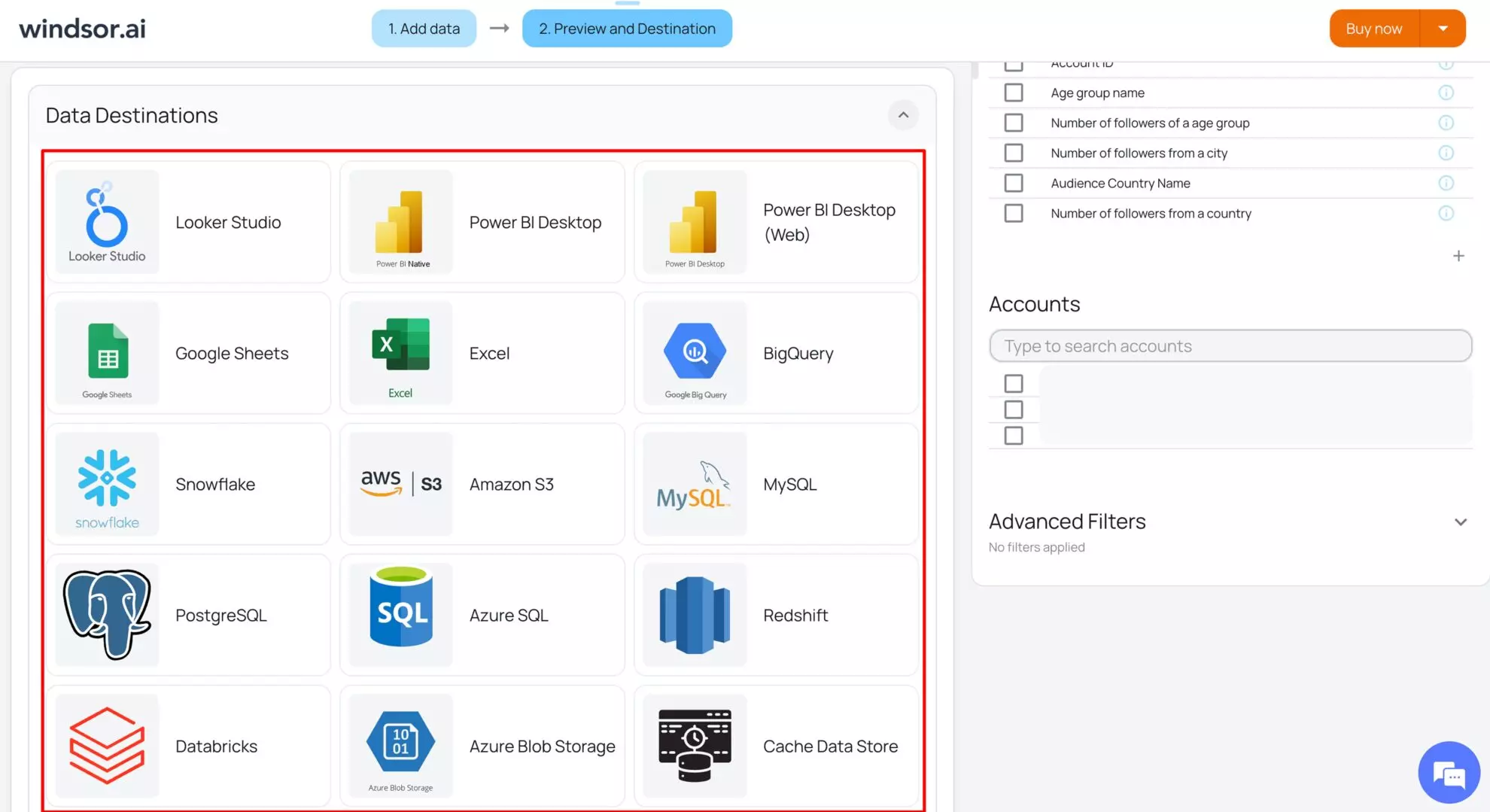Click the Advanced Filters heading
The image size is (1490, 812).
pyautogui.click(x=1067, y=522)
